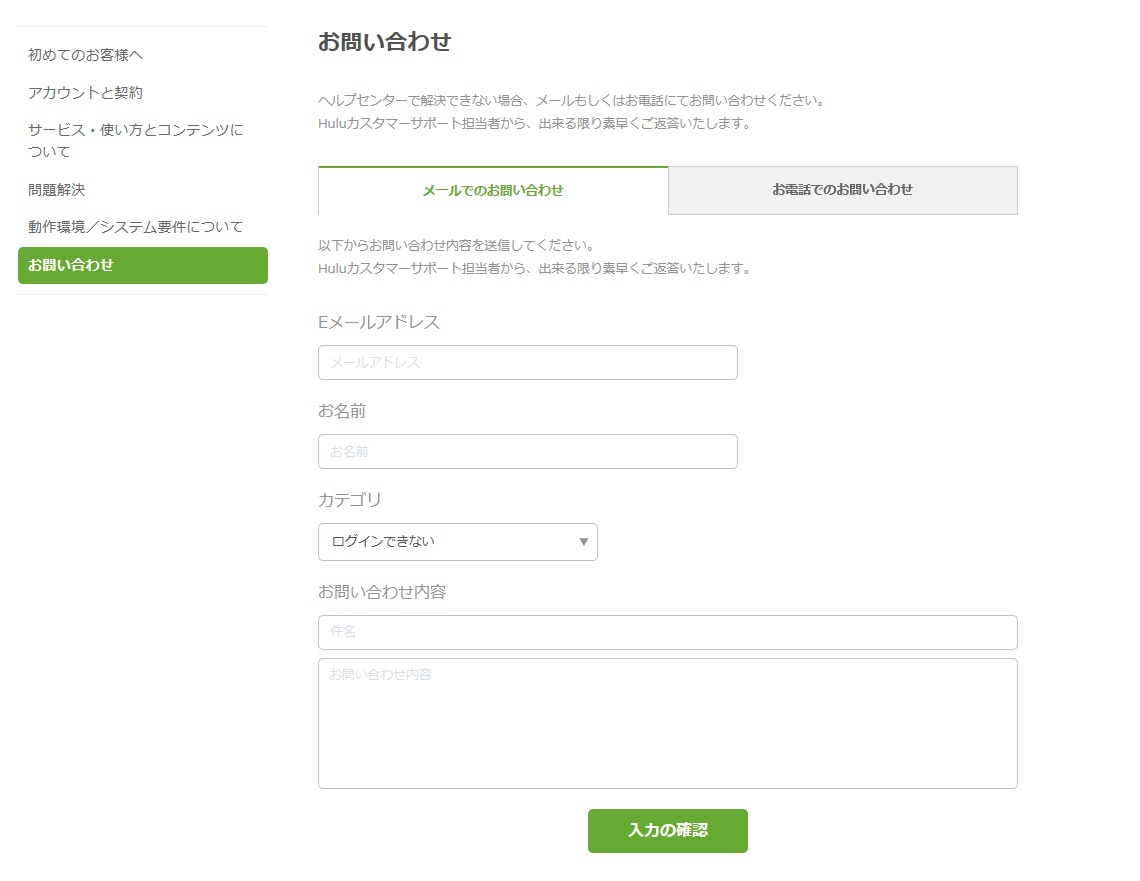Switch to お電話でのお問い合わせ tab

tap(842, 190)
